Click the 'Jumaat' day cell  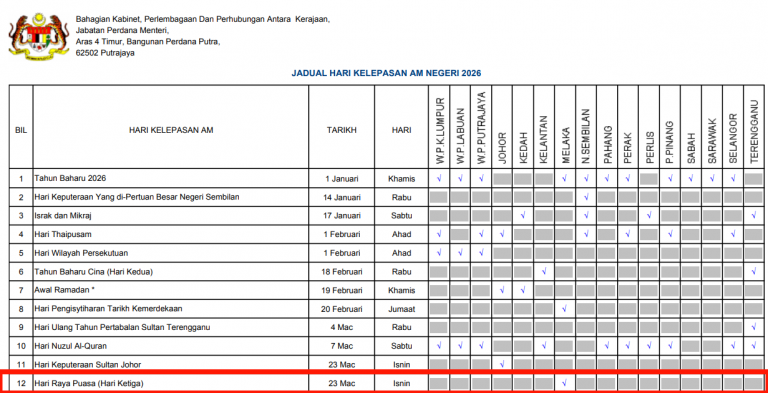click(402, 309)
